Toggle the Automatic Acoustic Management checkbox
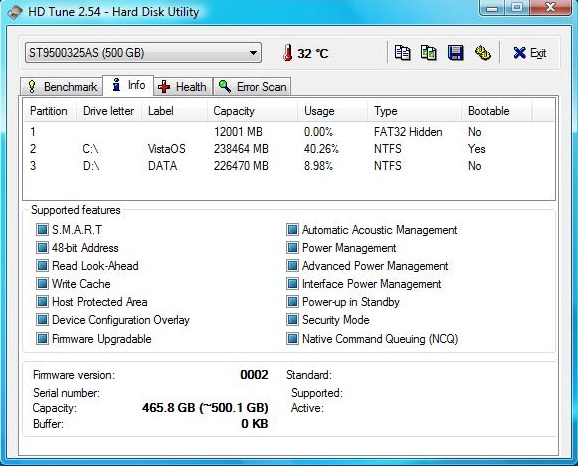The width and height of the screenshot is (578, 466). pos(292,229)
